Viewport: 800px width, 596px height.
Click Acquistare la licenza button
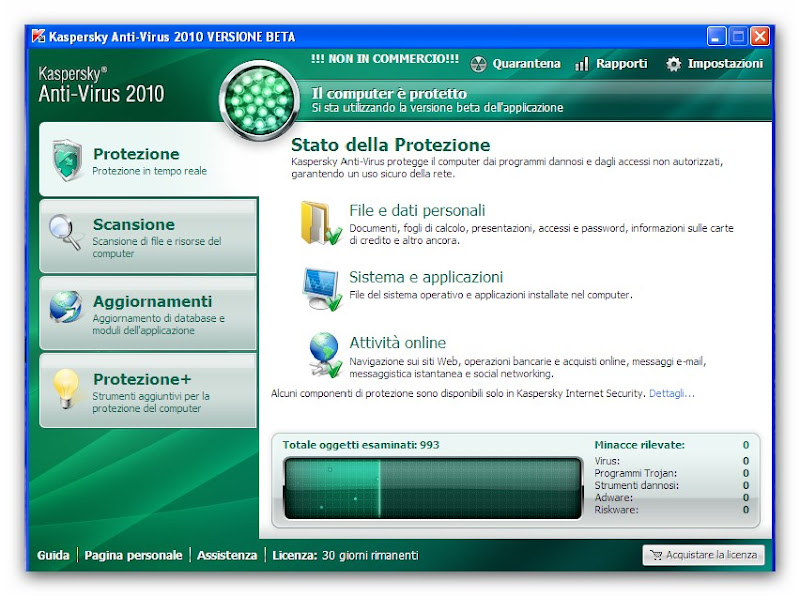click(x=704, y=555)
